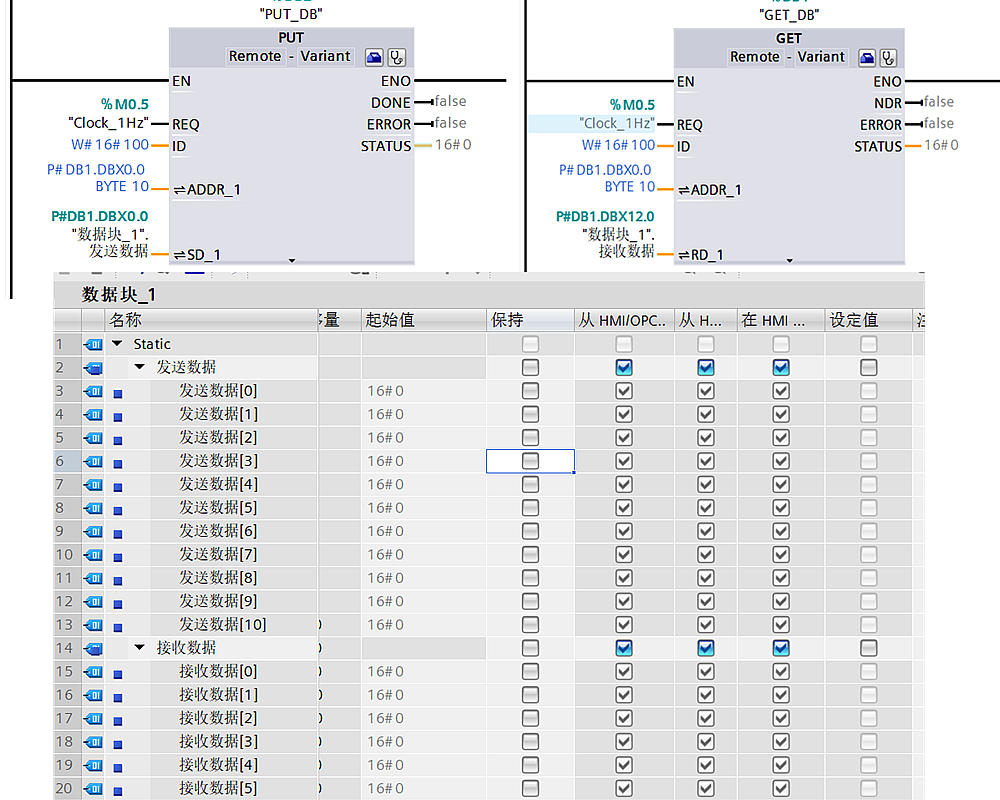Open the PUT block configuration icon

click(374, 57)
